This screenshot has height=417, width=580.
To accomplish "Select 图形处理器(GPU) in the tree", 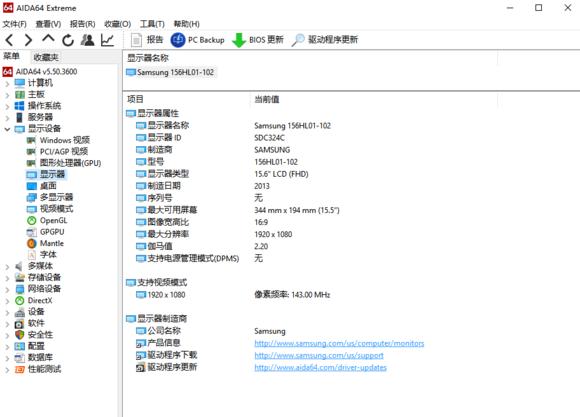I will coord(64,163).
